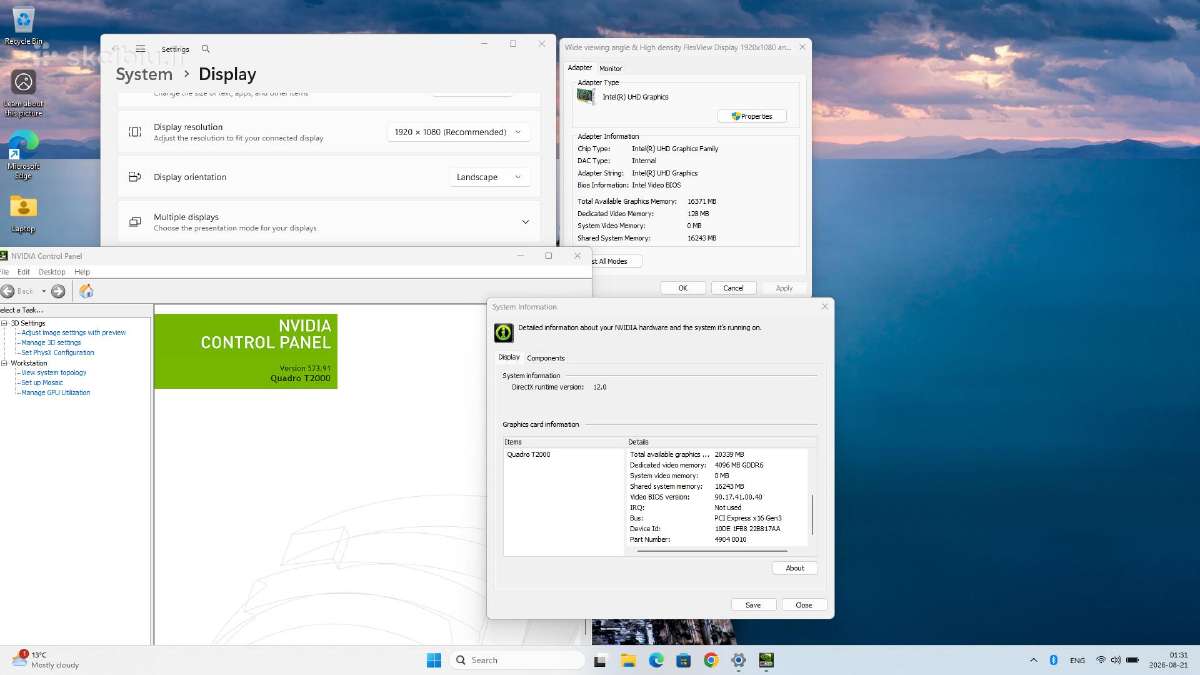Open Adjust image settings with preview
This screenshot has height=675, width=1200.
(73, 332)
